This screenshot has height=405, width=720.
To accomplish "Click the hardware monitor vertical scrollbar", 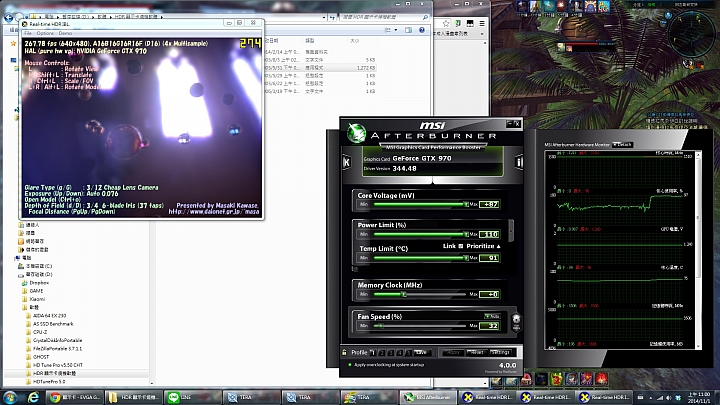I will click(x=698, y=250).
